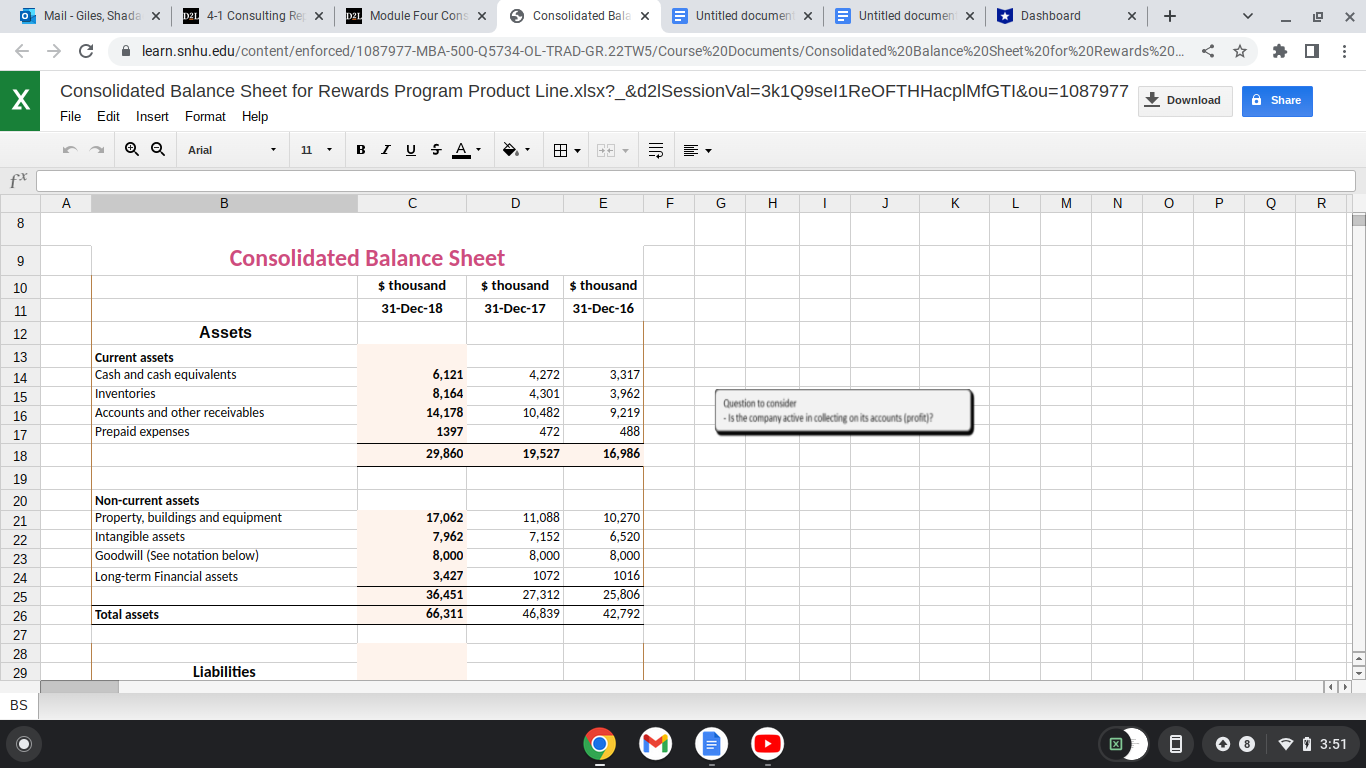
Task: Open the Format menu
Action: pyautogui.click(x=205, y=116)
